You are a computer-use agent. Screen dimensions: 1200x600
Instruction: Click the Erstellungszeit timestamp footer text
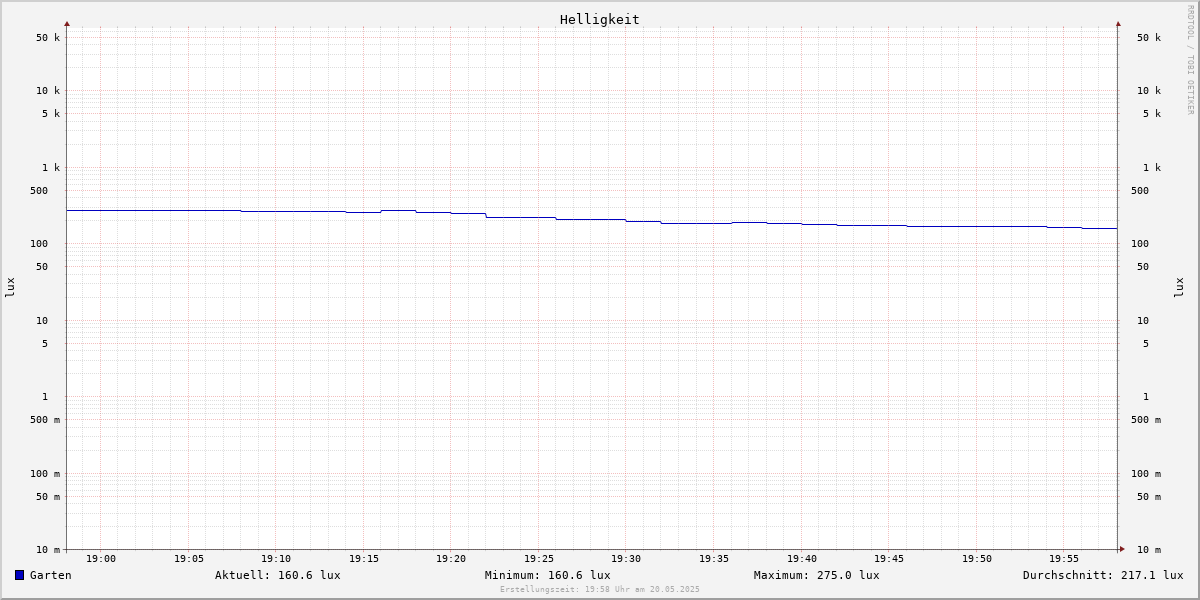[x=600, y=589]
